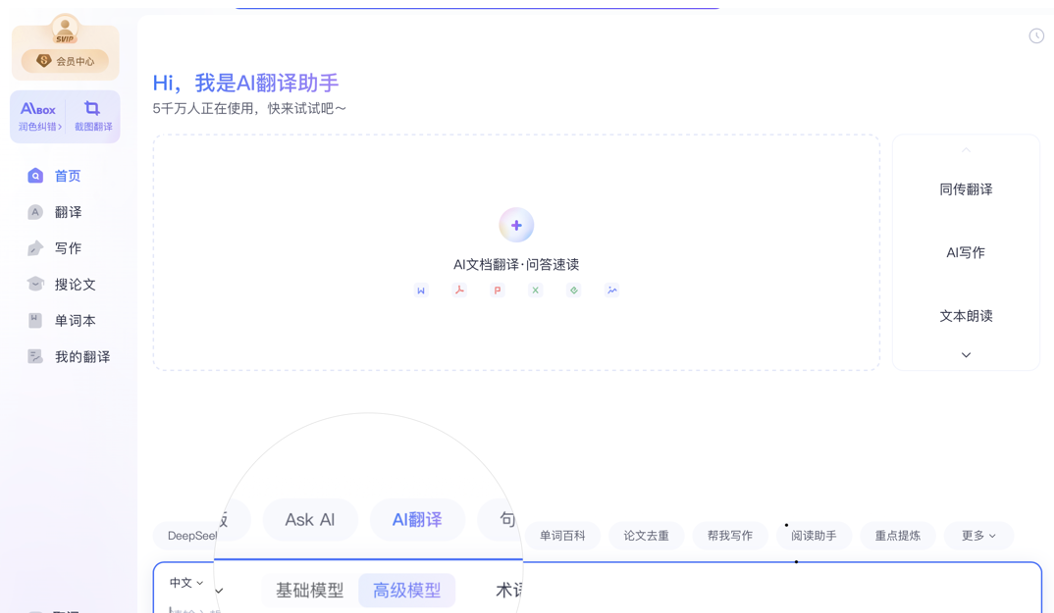Open the screenshot translation crop tool

92,116
